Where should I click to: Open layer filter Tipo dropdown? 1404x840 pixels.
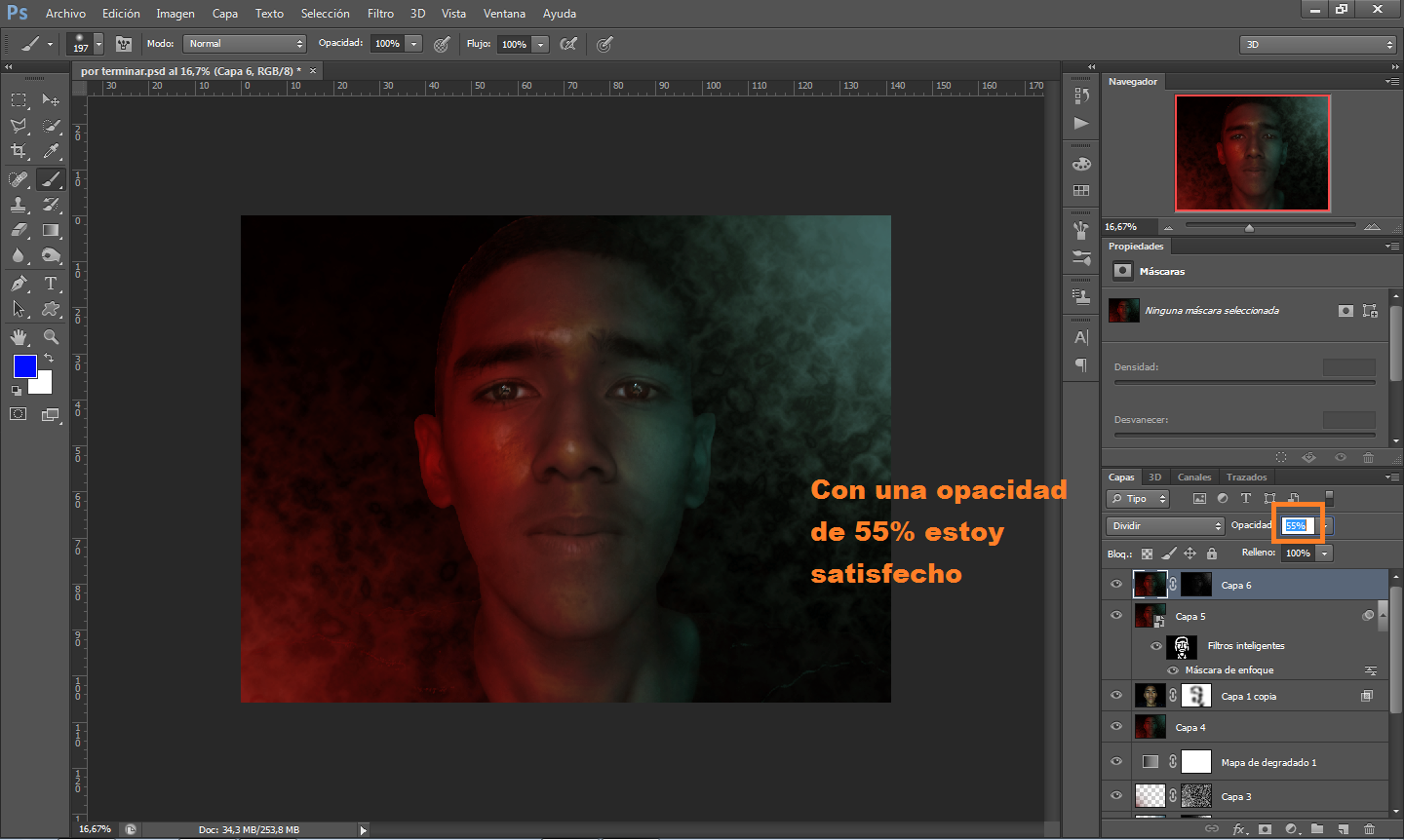(1138, 499)
